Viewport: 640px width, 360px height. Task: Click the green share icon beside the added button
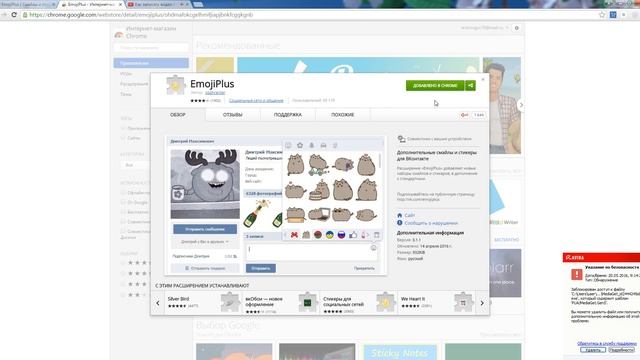tap(471, 85)
